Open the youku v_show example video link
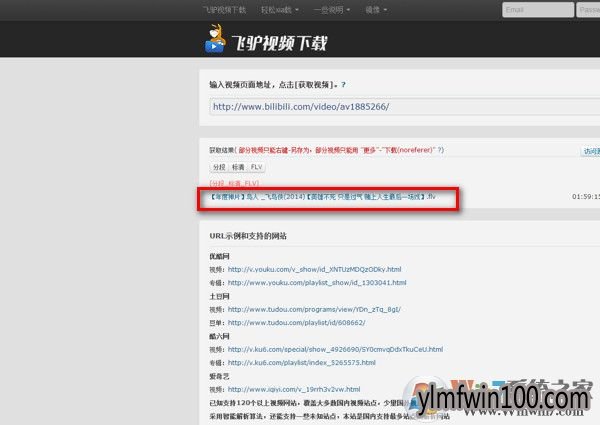 click(x=314, y=269)
